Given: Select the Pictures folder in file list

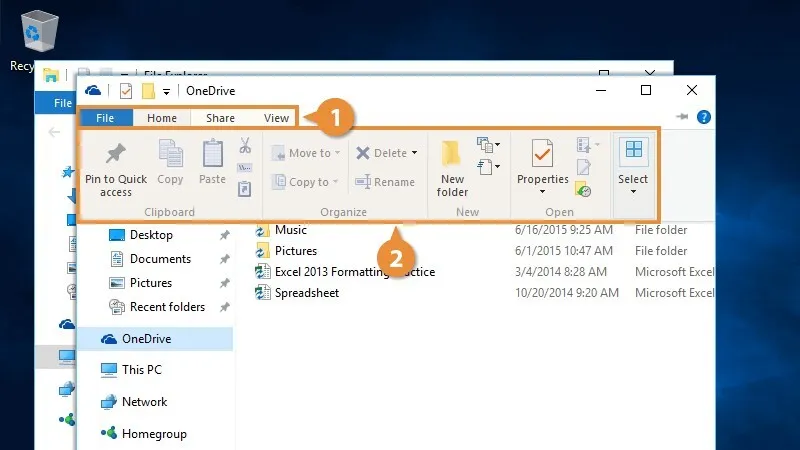Looking at the screenshot, I should [x=296, y=251].
